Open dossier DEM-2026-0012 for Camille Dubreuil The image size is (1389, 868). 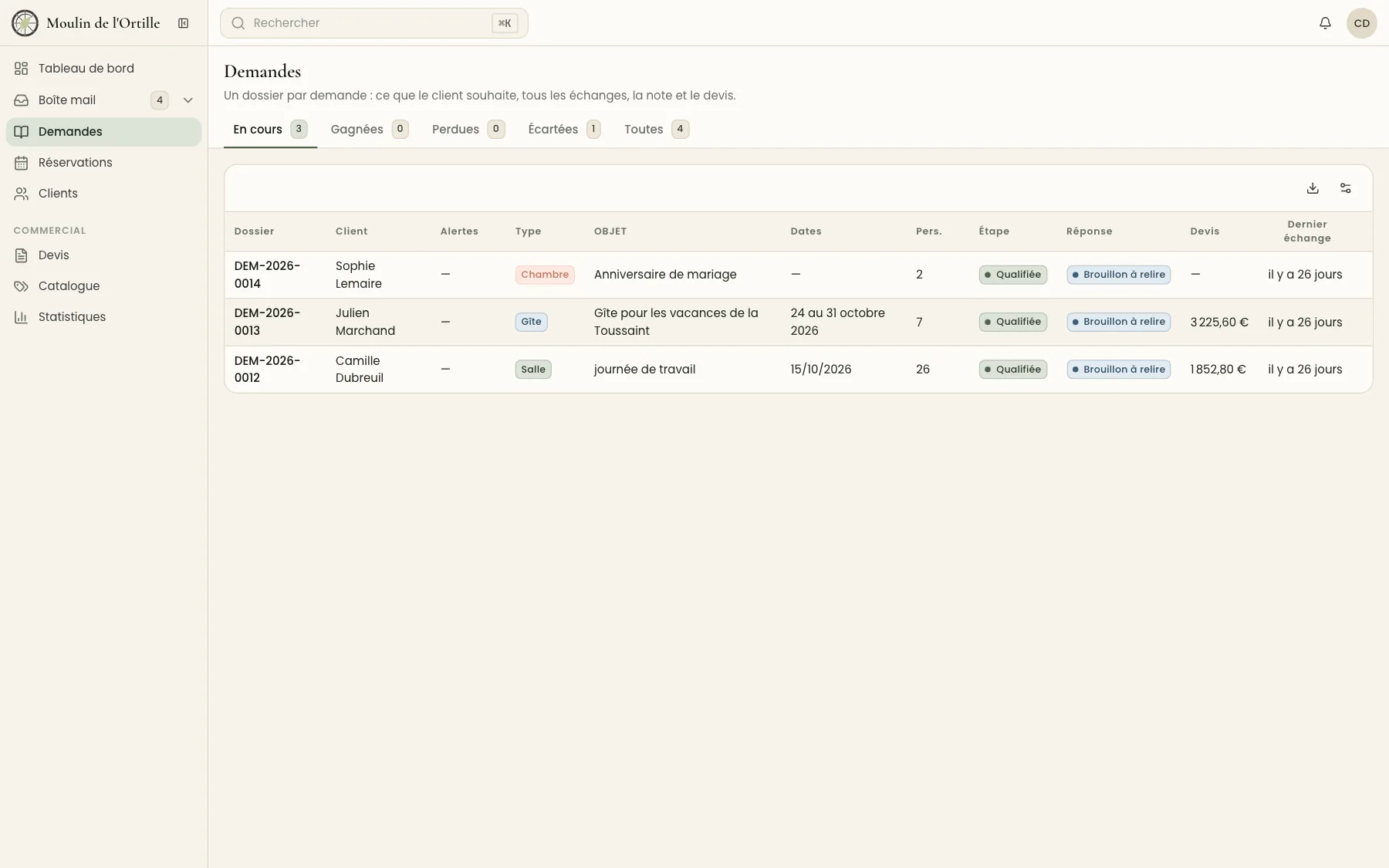[x=267, y=369]
